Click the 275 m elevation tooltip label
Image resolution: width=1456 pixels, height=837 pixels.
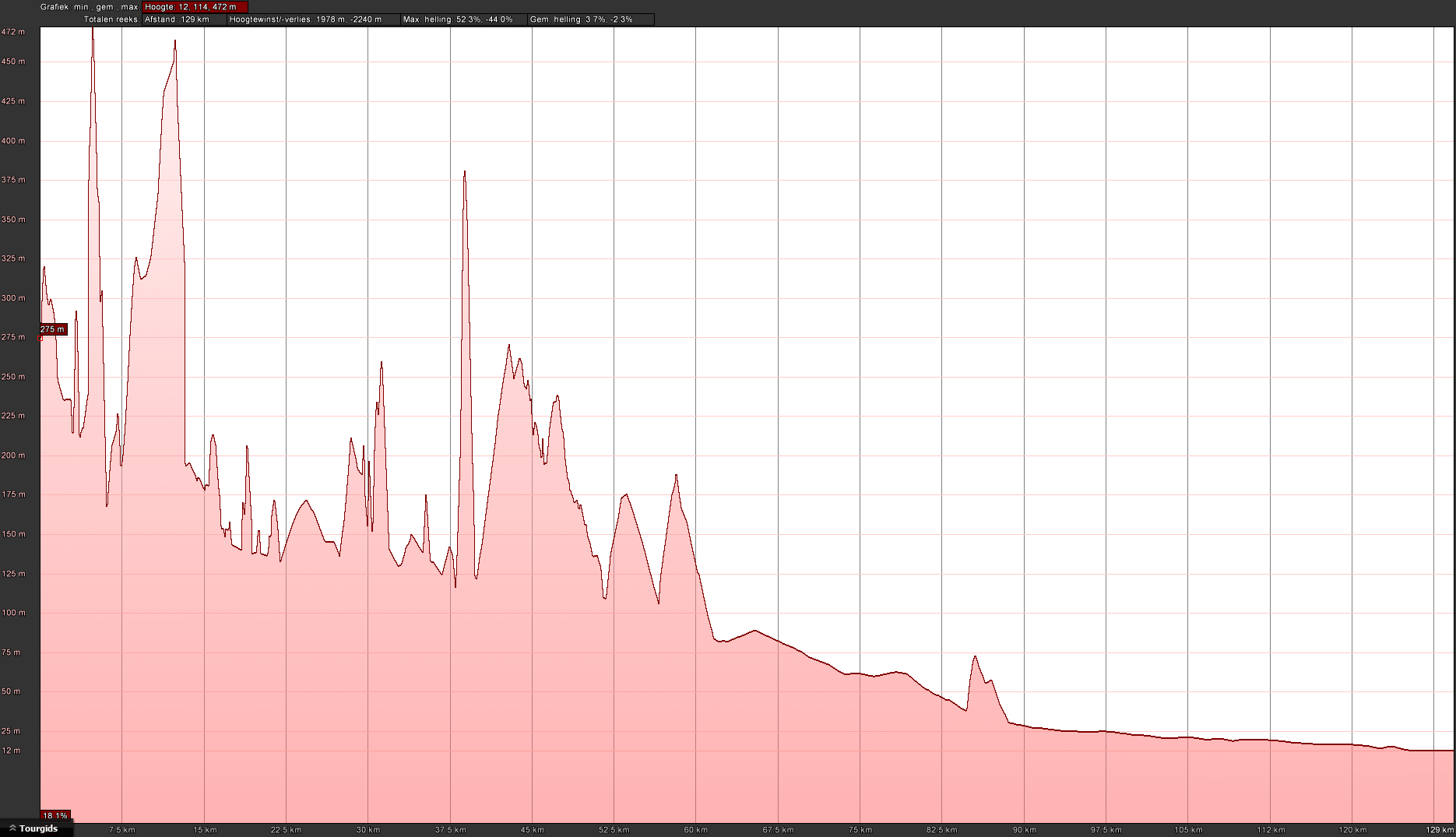(53, 329)
